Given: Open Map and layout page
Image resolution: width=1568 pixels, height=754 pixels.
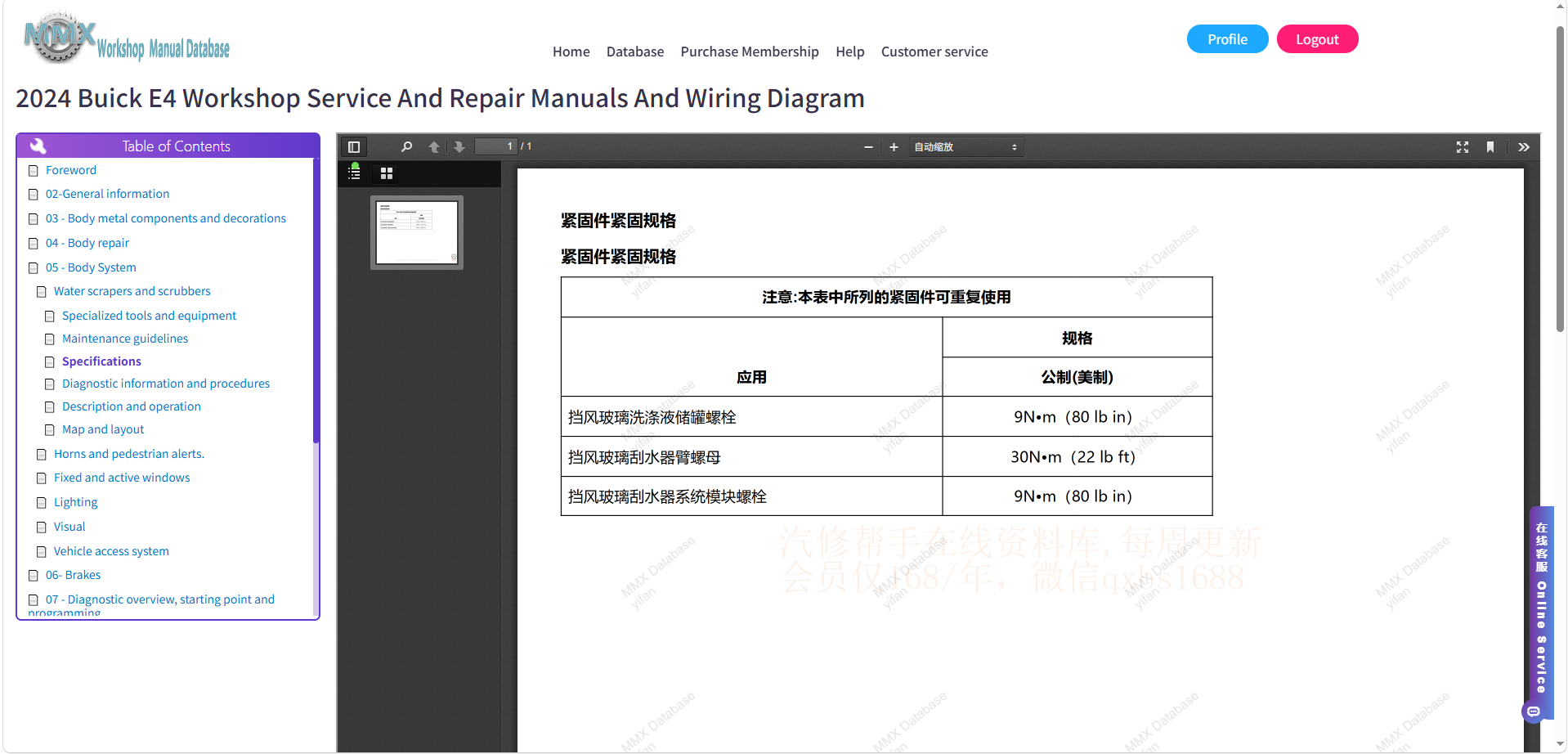Looking at the screenshot, I should [103, 429].
